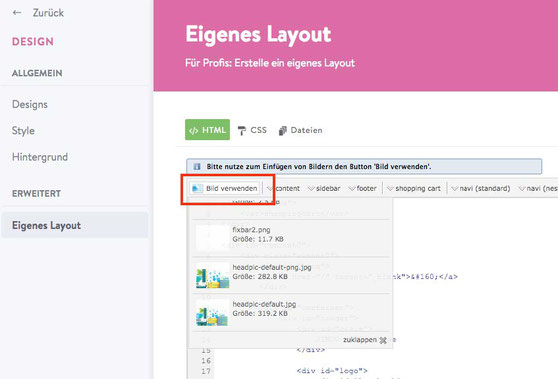Select the headpic-default.jpg file entry
This screenshot has height=379, width=558.
click(x=291, y=312)
